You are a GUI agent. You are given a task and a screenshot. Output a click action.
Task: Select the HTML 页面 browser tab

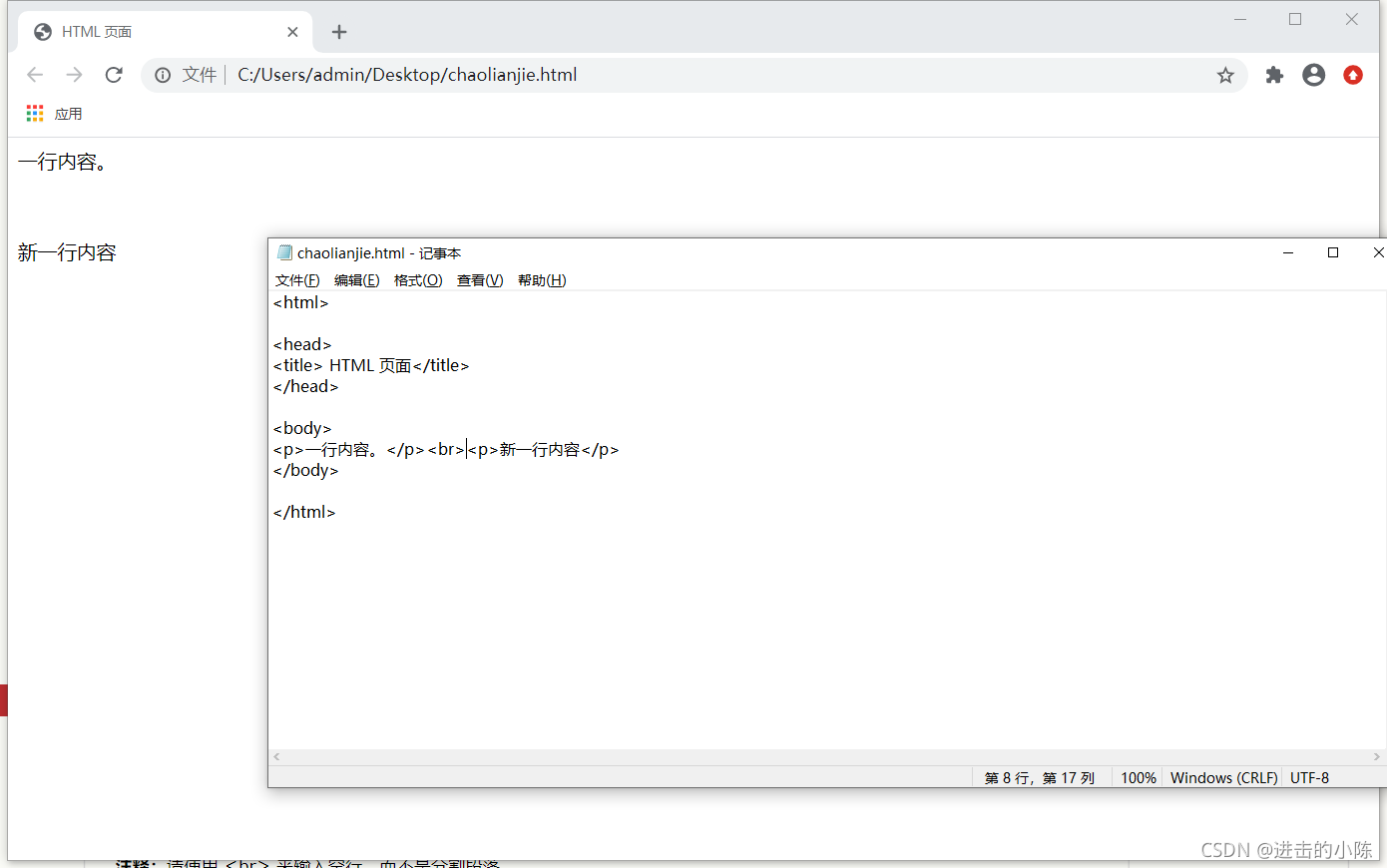(x=166, y=32)
